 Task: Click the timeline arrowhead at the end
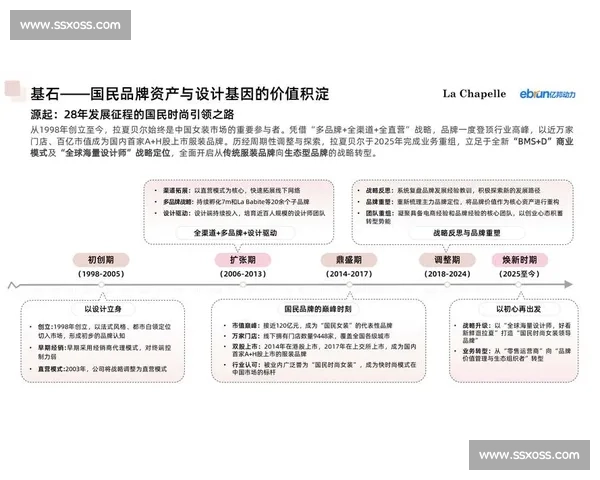tap(569, 284)
